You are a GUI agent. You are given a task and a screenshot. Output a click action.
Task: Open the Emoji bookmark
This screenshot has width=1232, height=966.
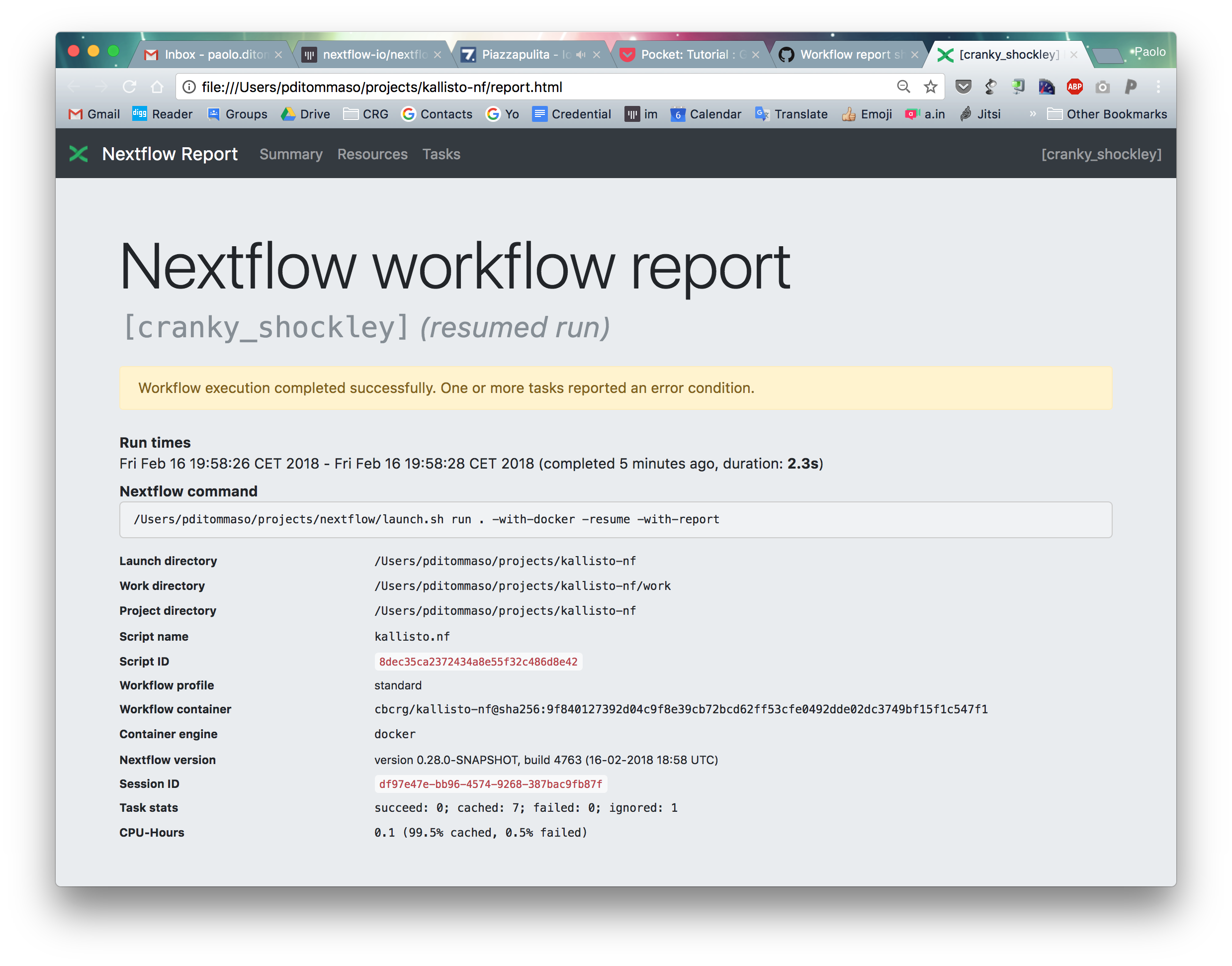[x=867, y=114]
